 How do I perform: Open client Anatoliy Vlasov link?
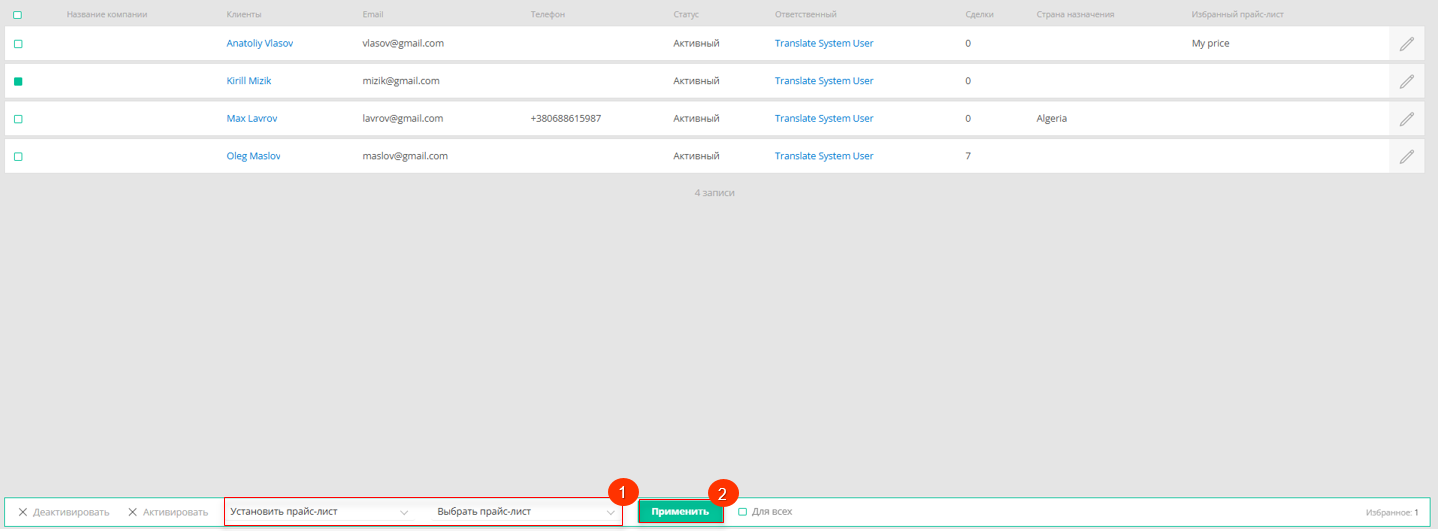[260, 44]
